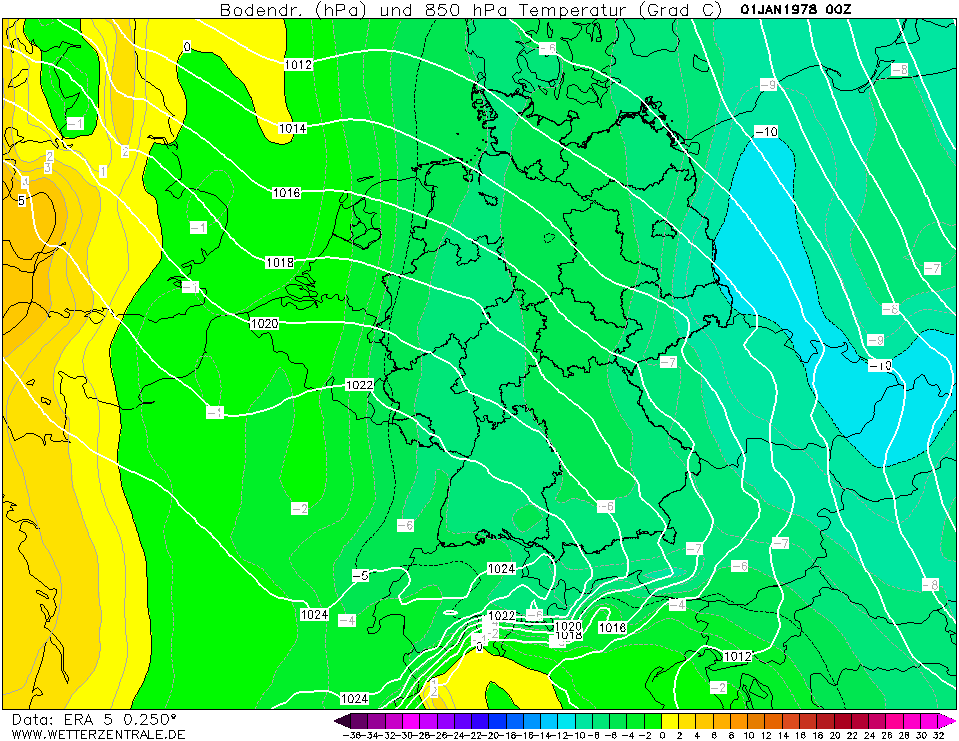Click the black 5 isotherm label on orange area
The width and height of the screenshot is (959, 741).
coord(20,200)
